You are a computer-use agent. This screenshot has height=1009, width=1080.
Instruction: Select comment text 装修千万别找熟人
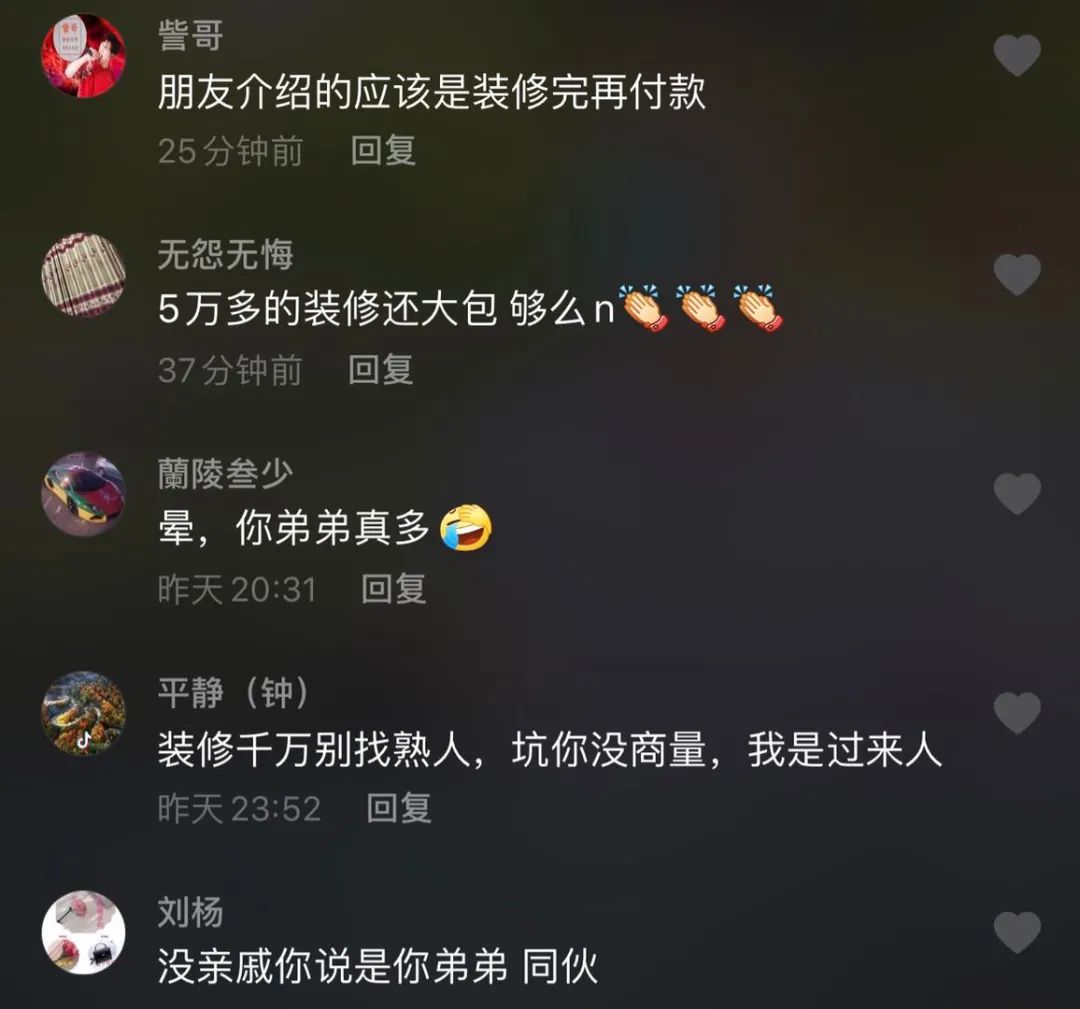point(314,749)
